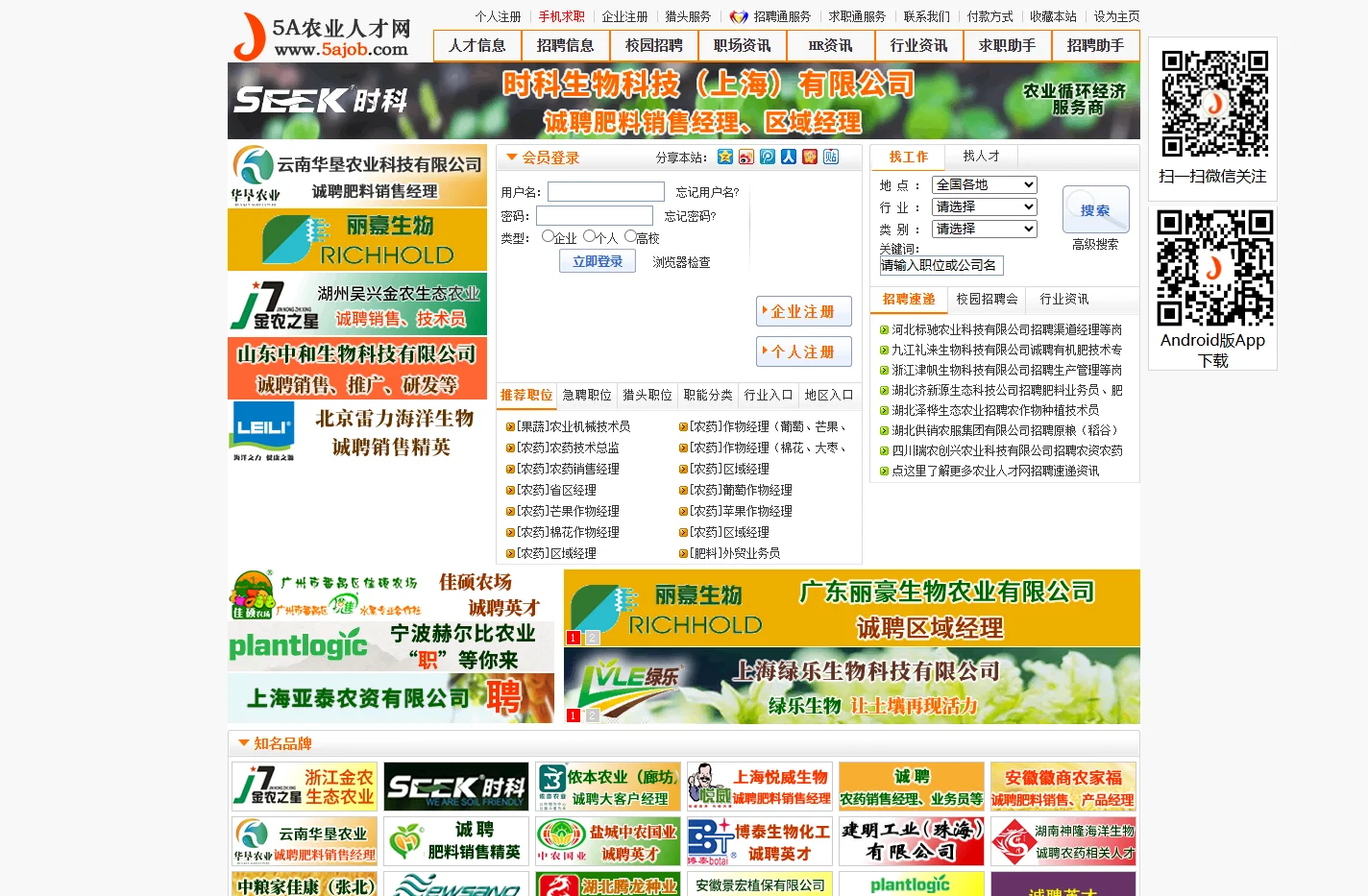Click 立即登录 login button
This screenshot has width=1368, height=896.
point(598,261)
